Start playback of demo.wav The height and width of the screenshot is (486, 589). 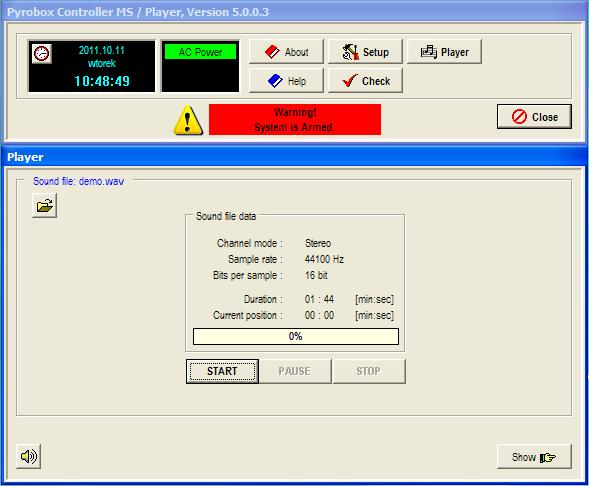(x=222, y=371)
